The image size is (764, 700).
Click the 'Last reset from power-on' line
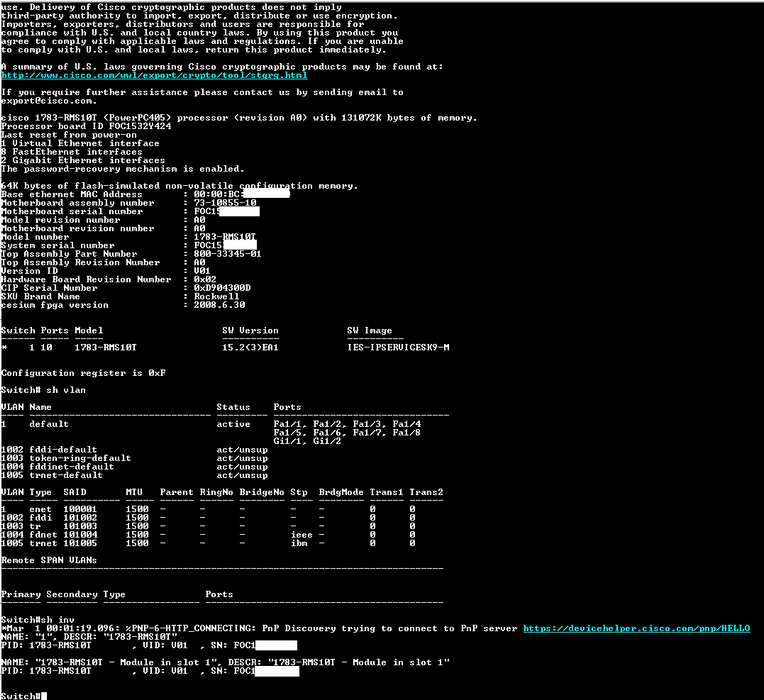click(69, 135)
